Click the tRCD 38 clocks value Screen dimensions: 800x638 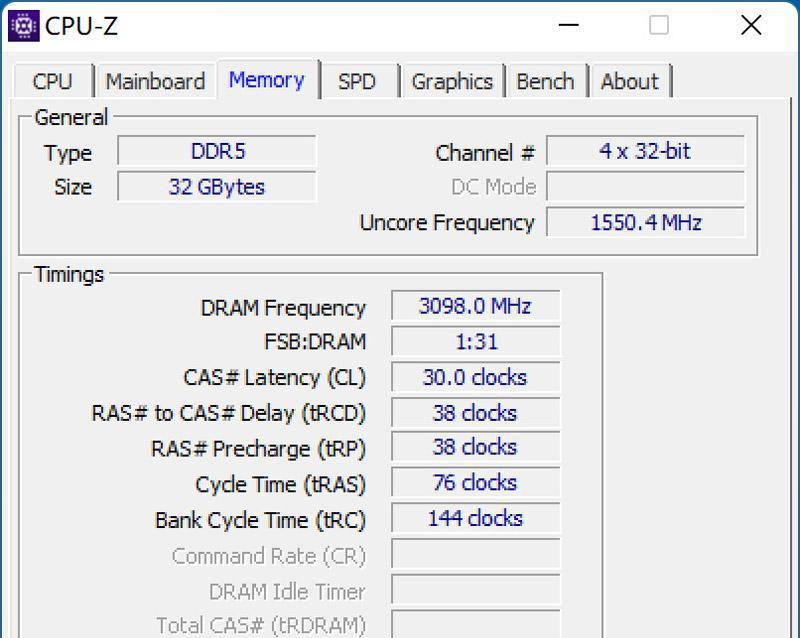point(476,412)
